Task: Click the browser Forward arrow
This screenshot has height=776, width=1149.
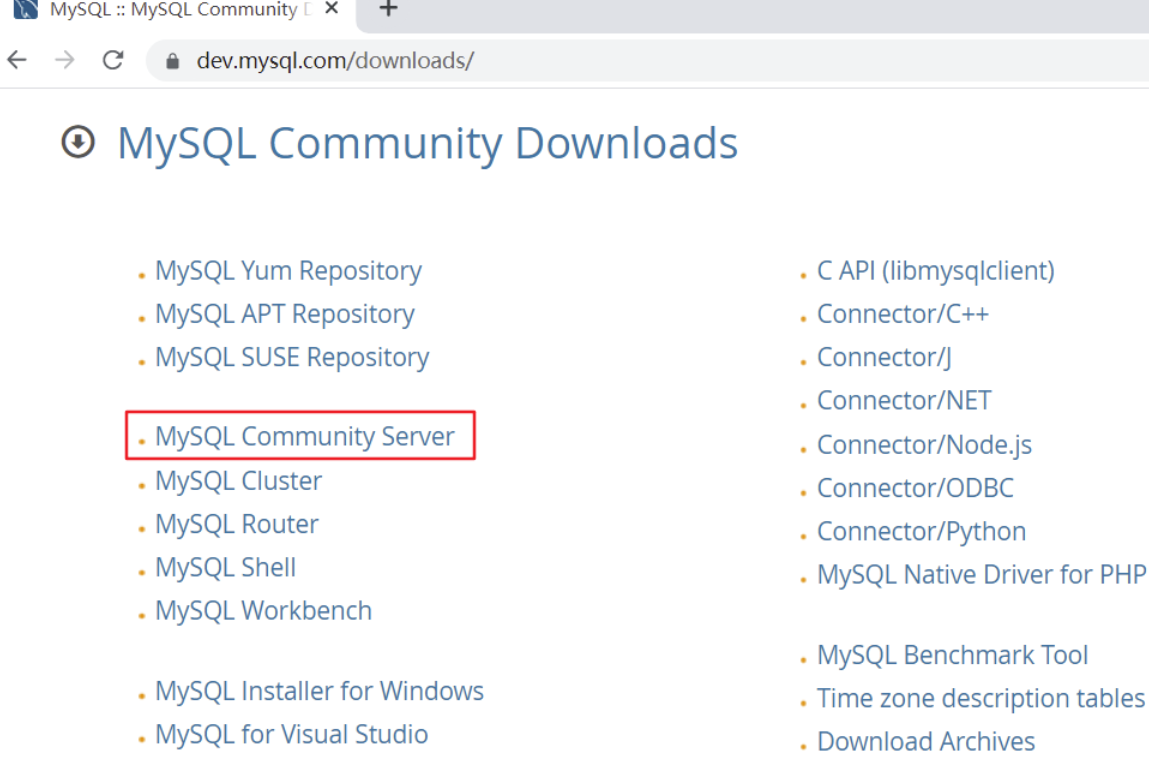Action: click(64, 60)
